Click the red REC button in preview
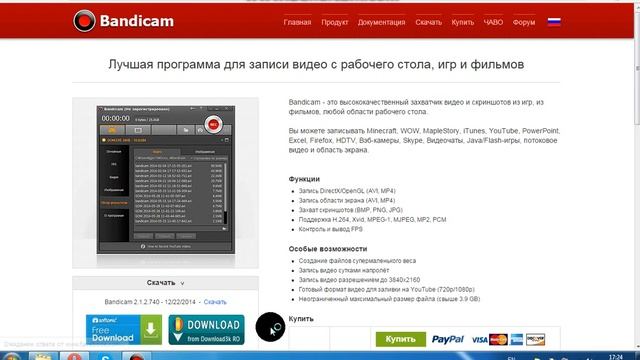This screenshot has height=360, width=640. (x=213, y=124)
